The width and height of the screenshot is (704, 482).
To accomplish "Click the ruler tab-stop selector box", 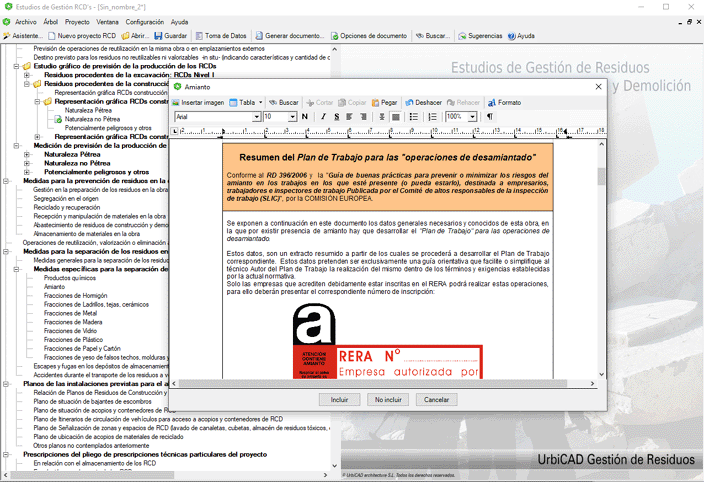I will [175, 131].
